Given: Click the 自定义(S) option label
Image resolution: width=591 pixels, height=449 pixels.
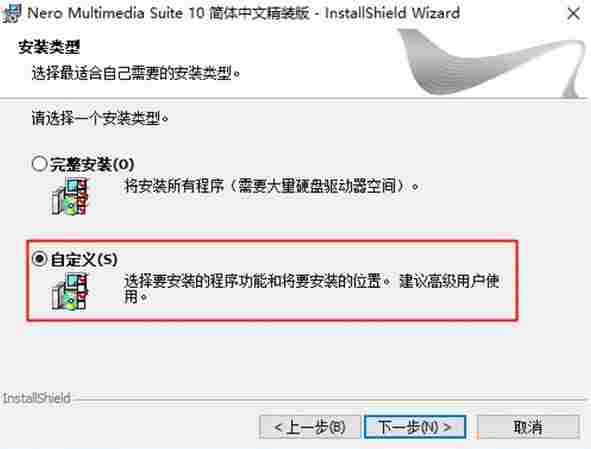Looking at the screenshot, I should (x=84, y=259).
